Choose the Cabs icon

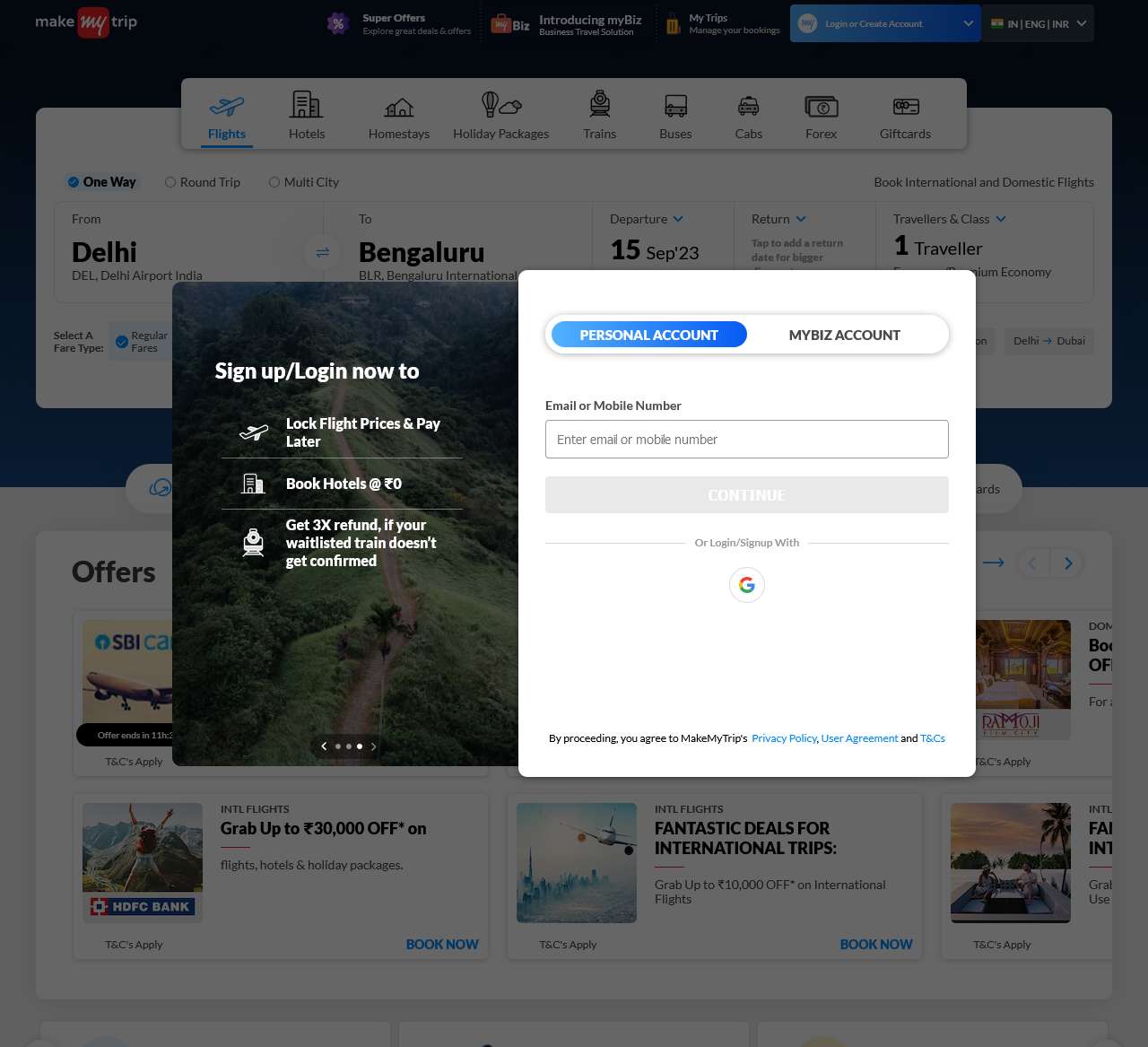click(748, 106)
